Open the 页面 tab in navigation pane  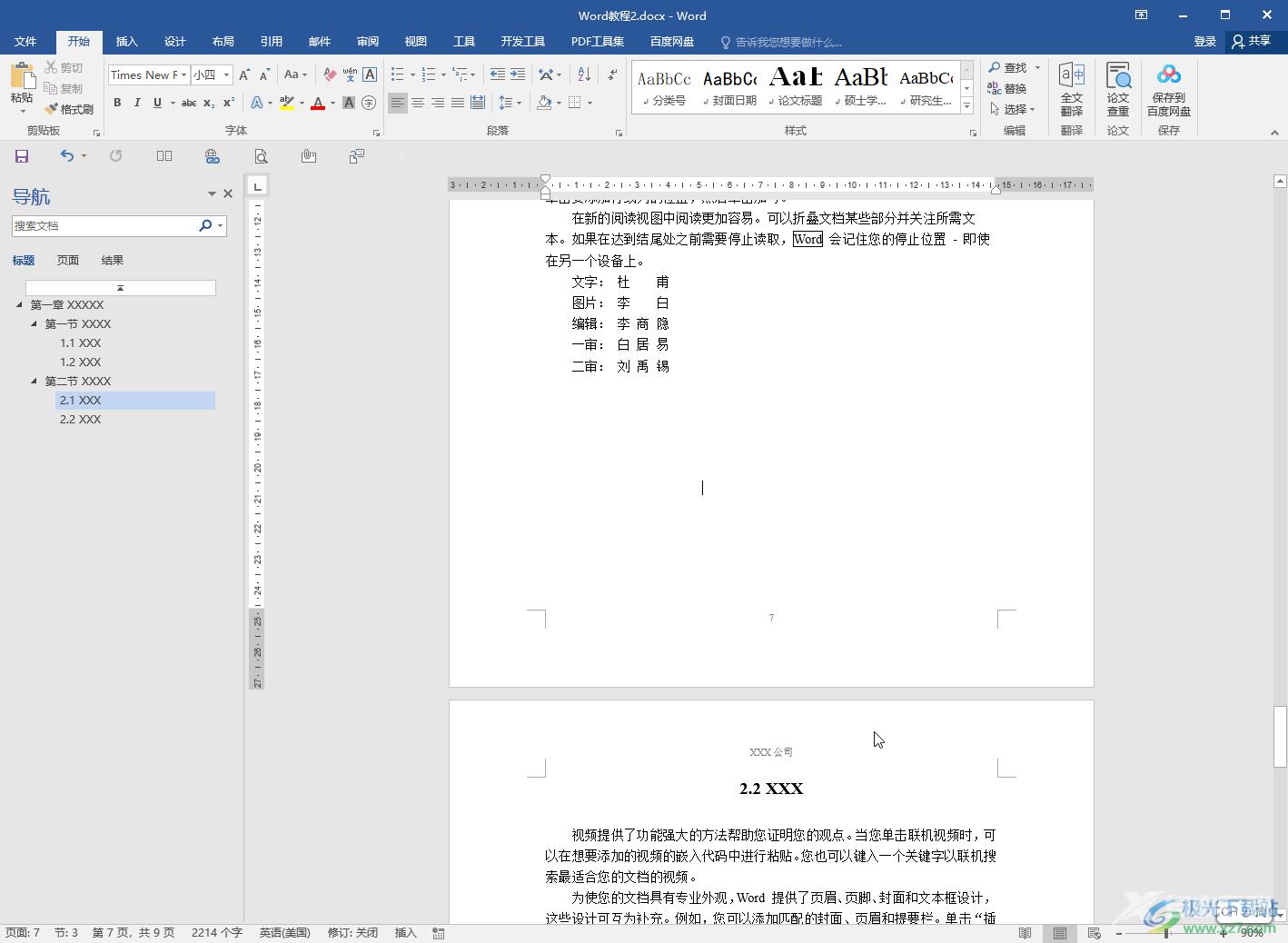(x=68, y=260)
